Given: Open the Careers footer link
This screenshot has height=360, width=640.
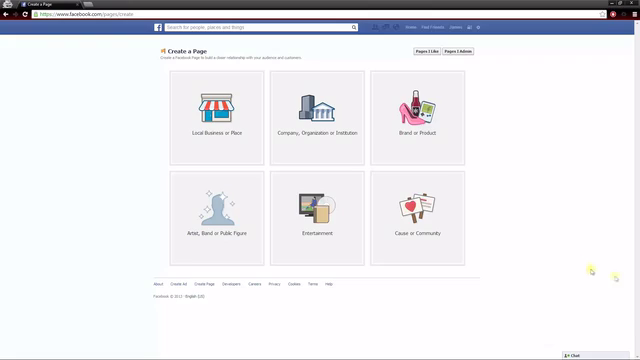Looking at the screenshot, I should [x=254, y=284].
